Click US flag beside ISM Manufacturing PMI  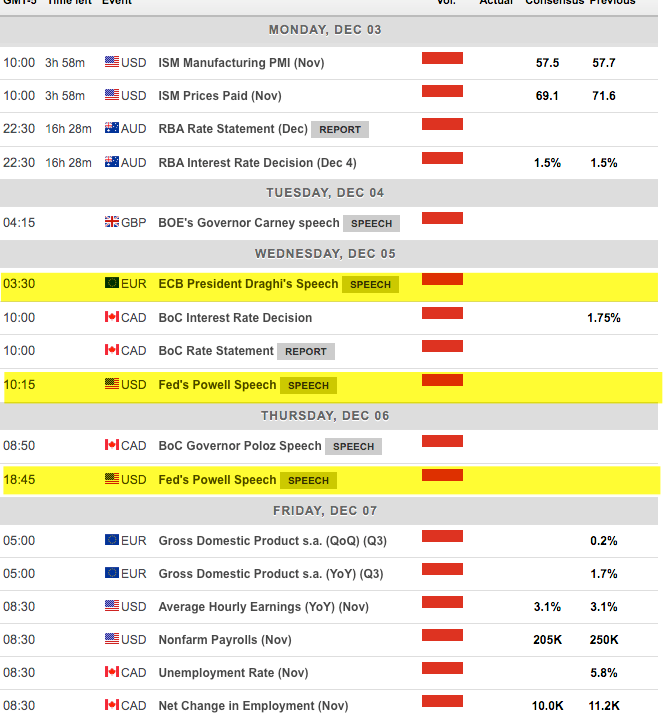point(112,63)
